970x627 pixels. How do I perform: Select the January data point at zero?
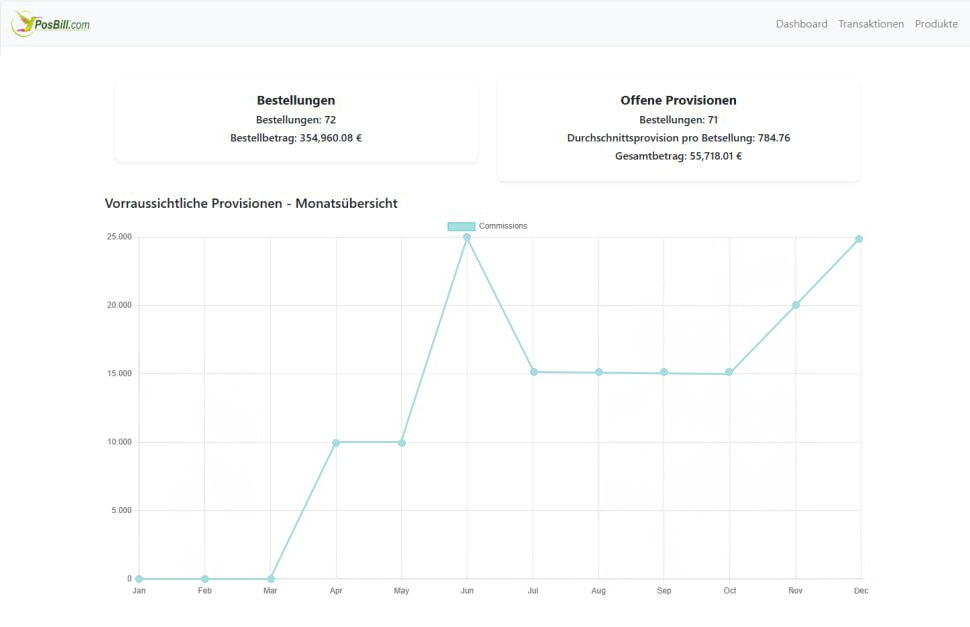[x=139, y=579]
